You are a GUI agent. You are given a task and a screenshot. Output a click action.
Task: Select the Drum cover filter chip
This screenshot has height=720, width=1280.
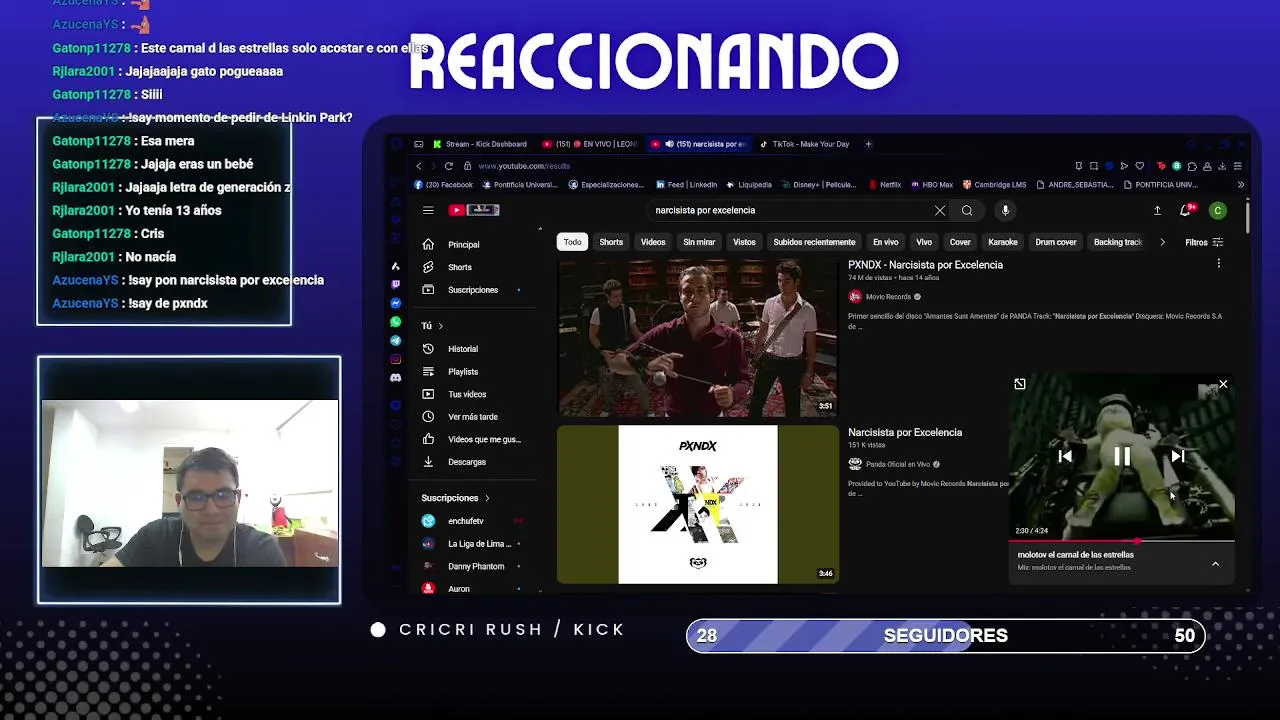(1056, 242)
